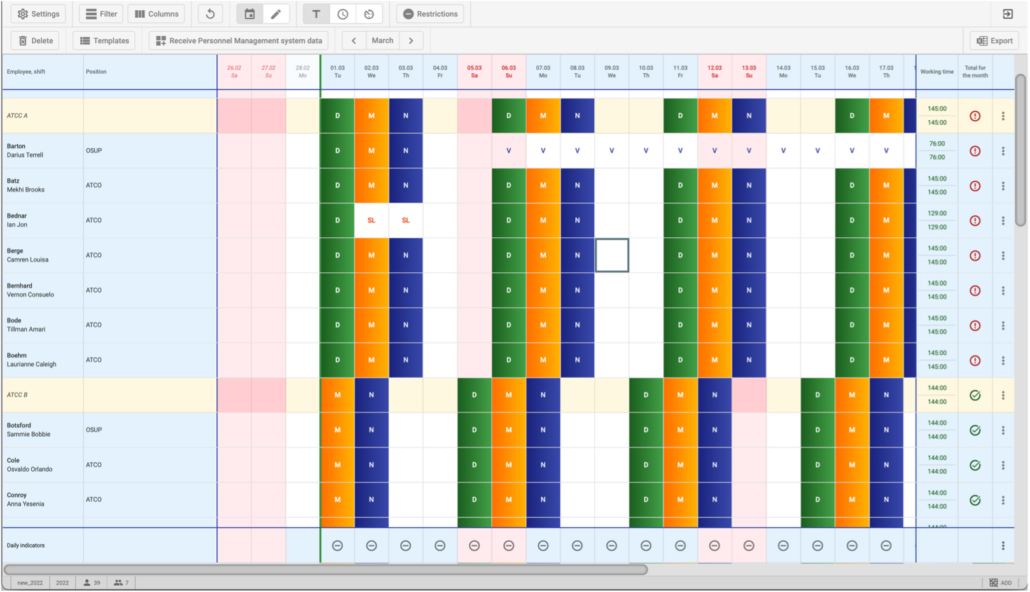
Task: Select the clock display mode icon
Action: [x=343, y=14]
